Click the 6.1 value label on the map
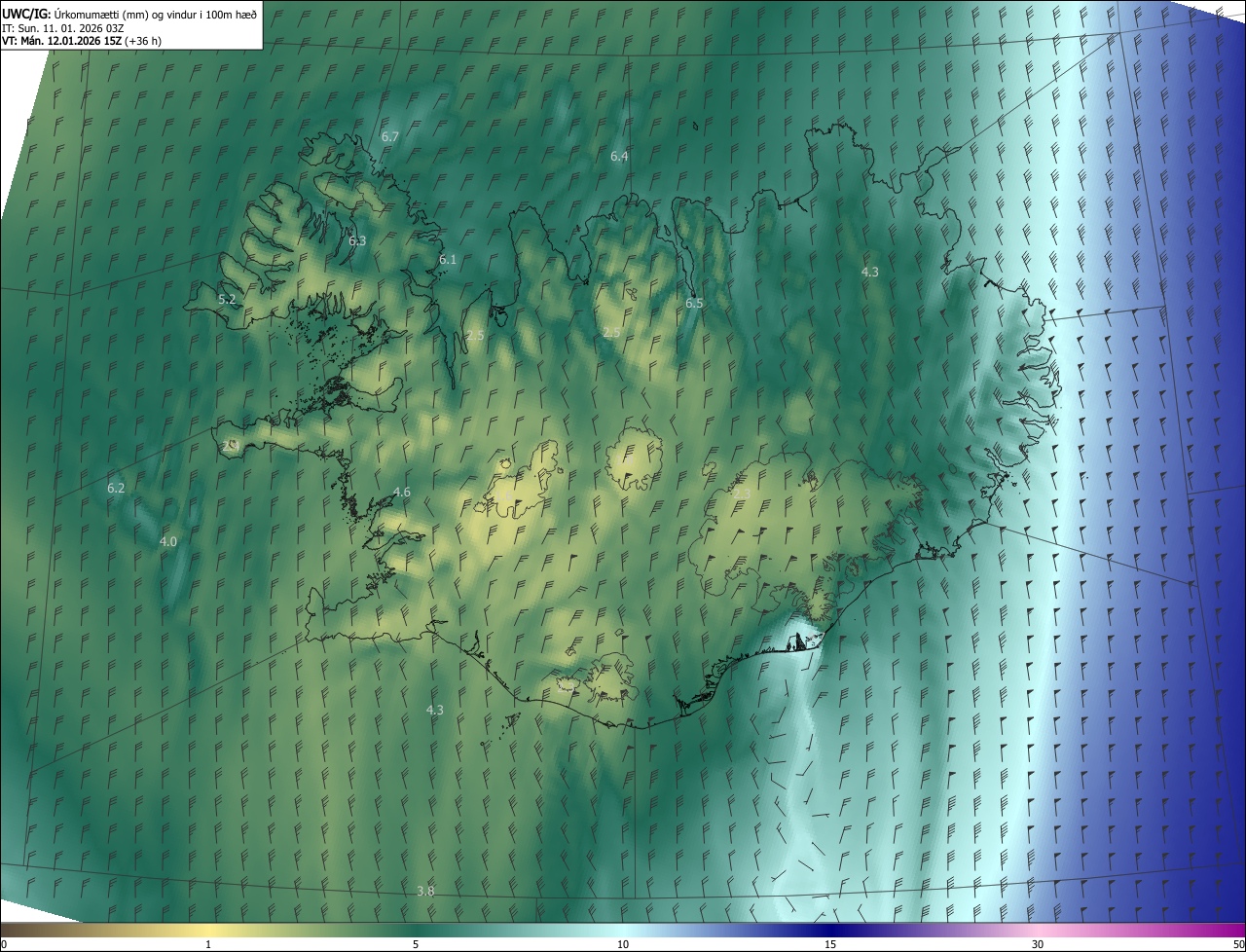1246x952 pixels. (448, 260)
